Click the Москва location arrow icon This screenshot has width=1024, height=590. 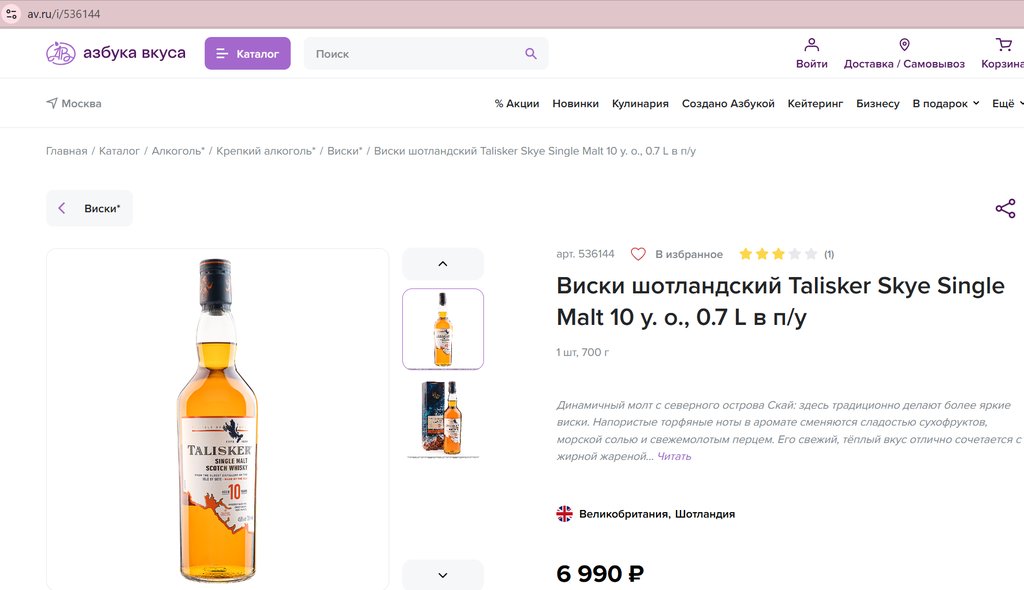tap(52, 103)
